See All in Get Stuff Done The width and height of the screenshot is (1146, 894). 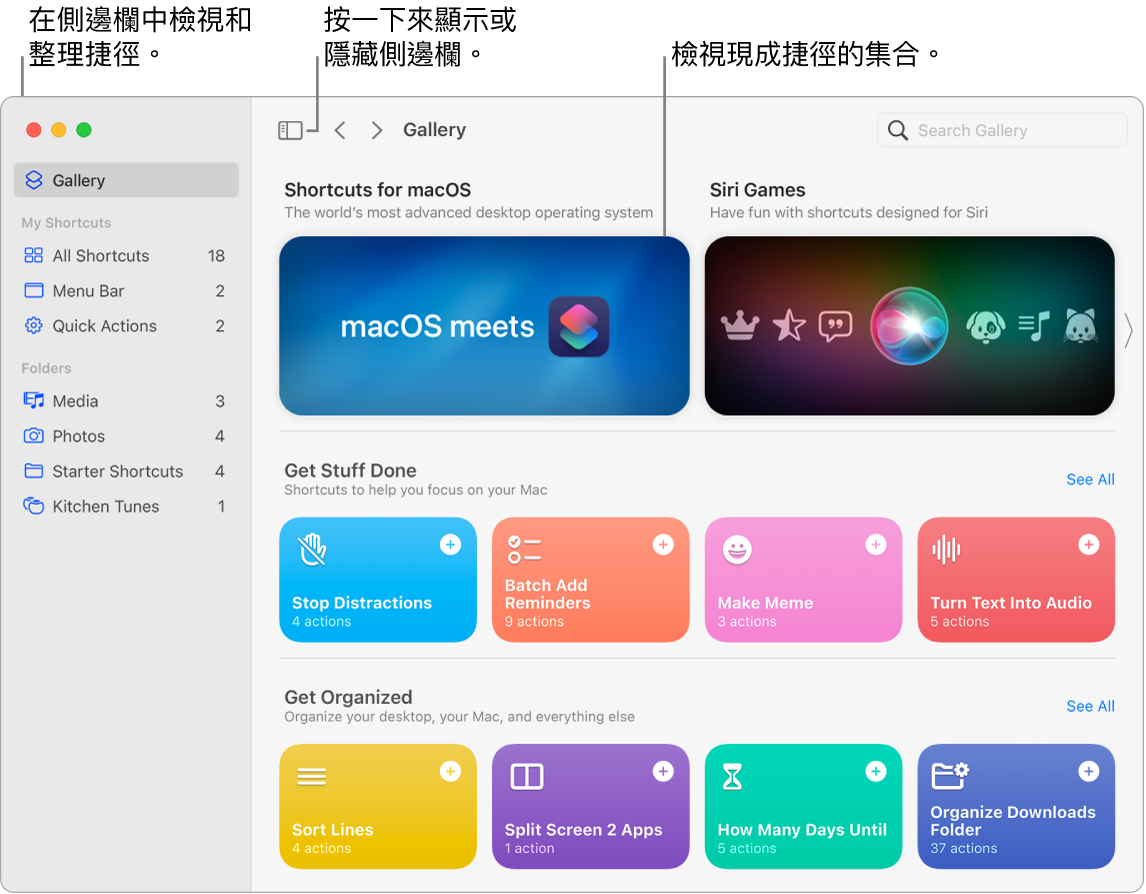point(1090,480)
